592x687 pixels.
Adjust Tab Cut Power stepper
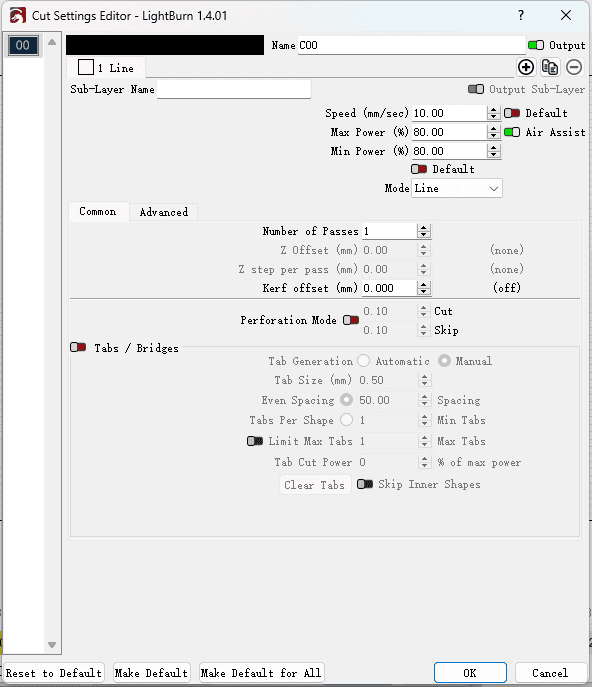pyautogui.click(x=425, y=462)
